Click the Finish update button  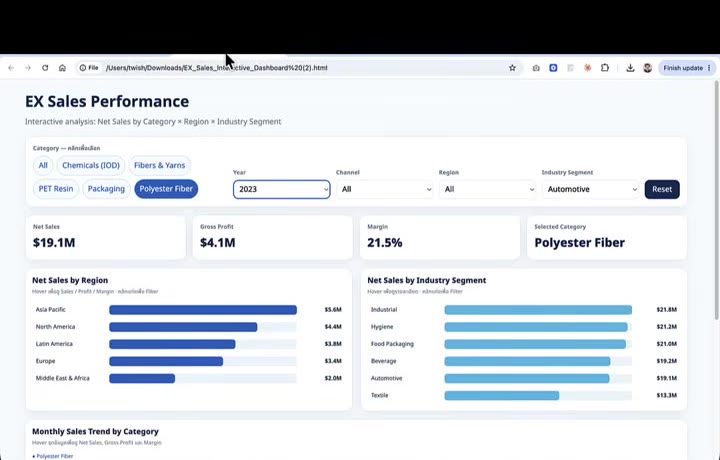(686, 68)
